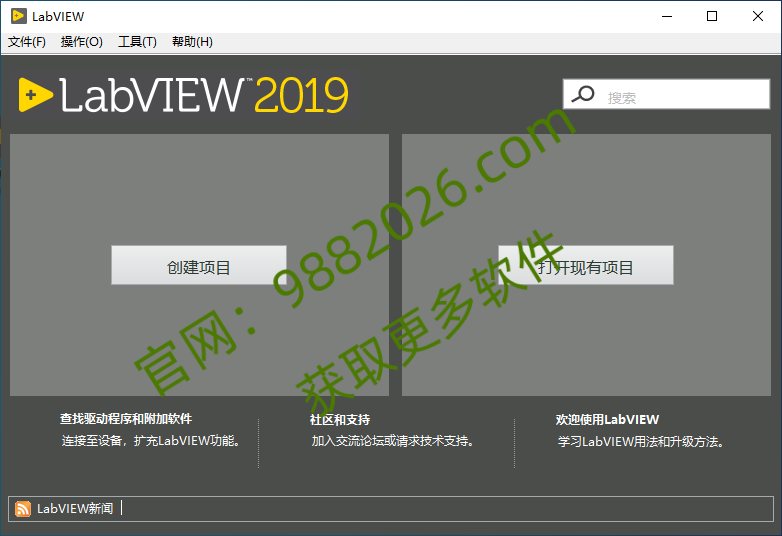The image size is (782, 536).
Task: Open the 查找驱动程序和附加软件 link
Action: (x=126, y=419)
